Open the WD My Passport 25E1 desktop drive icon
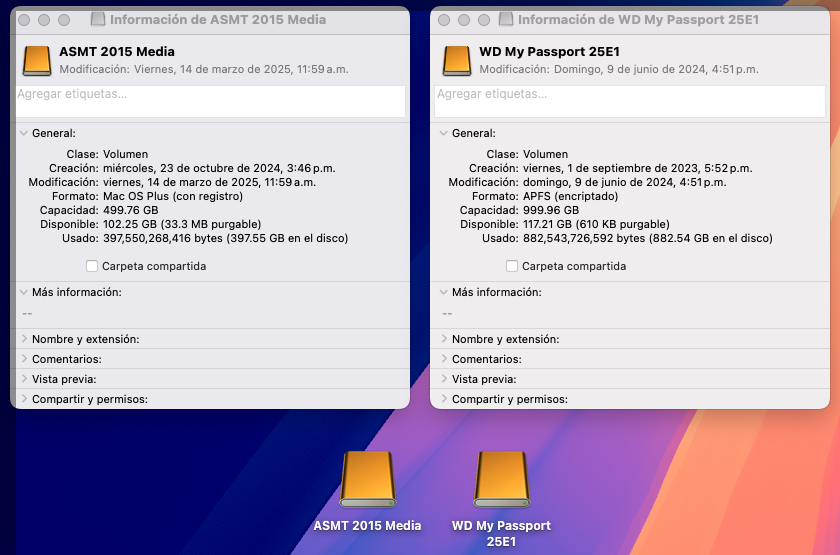Image resolution: width=840 pixels, height=555 pixels. pos(501,479)
